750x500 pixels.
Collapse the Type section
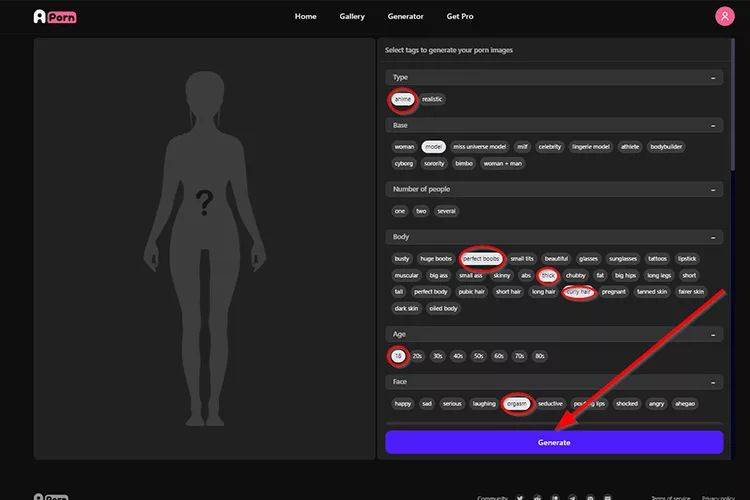click(x=713, y=78)
